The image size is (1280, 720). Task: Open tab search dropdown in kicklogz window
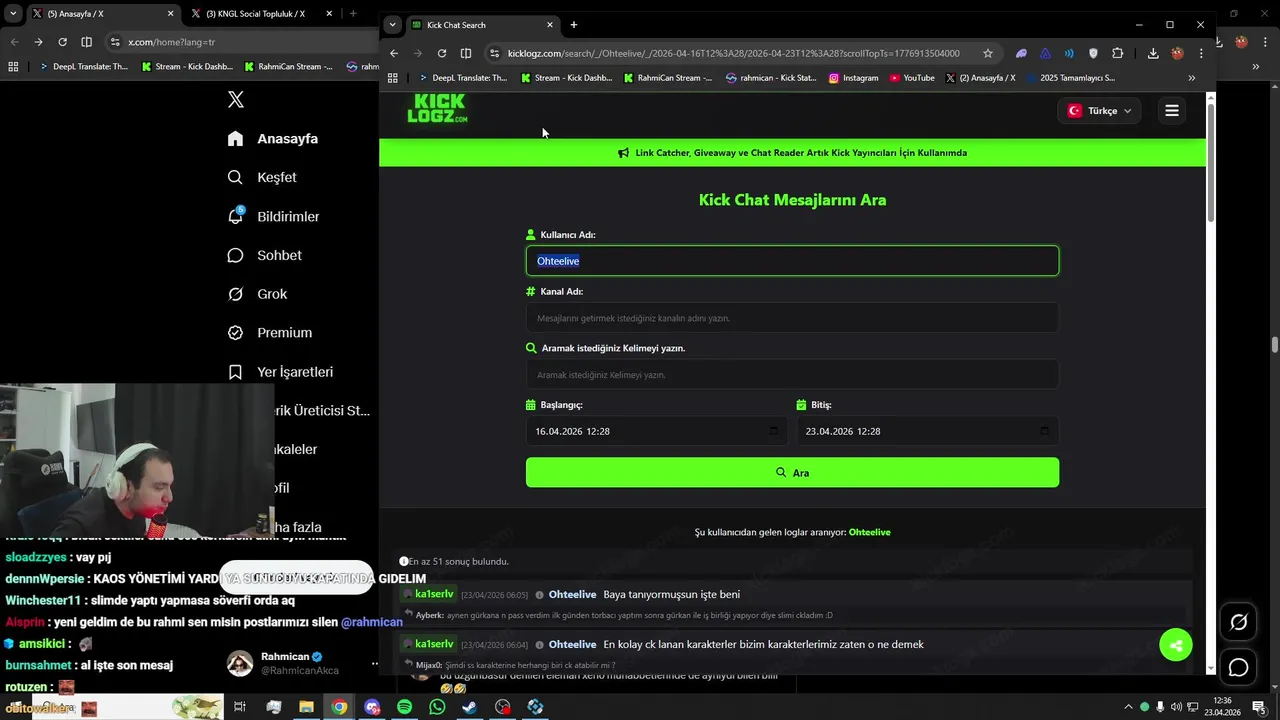click(392, 25)
